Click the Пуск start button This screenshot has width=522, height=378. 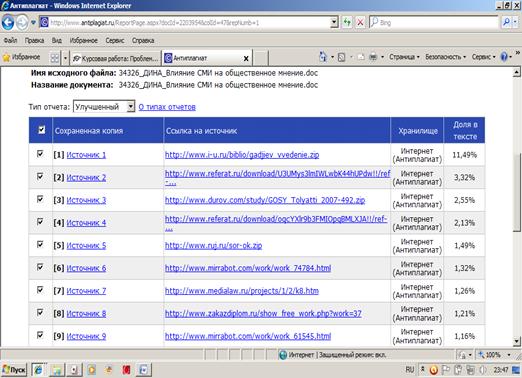click(x=14, y=370)
